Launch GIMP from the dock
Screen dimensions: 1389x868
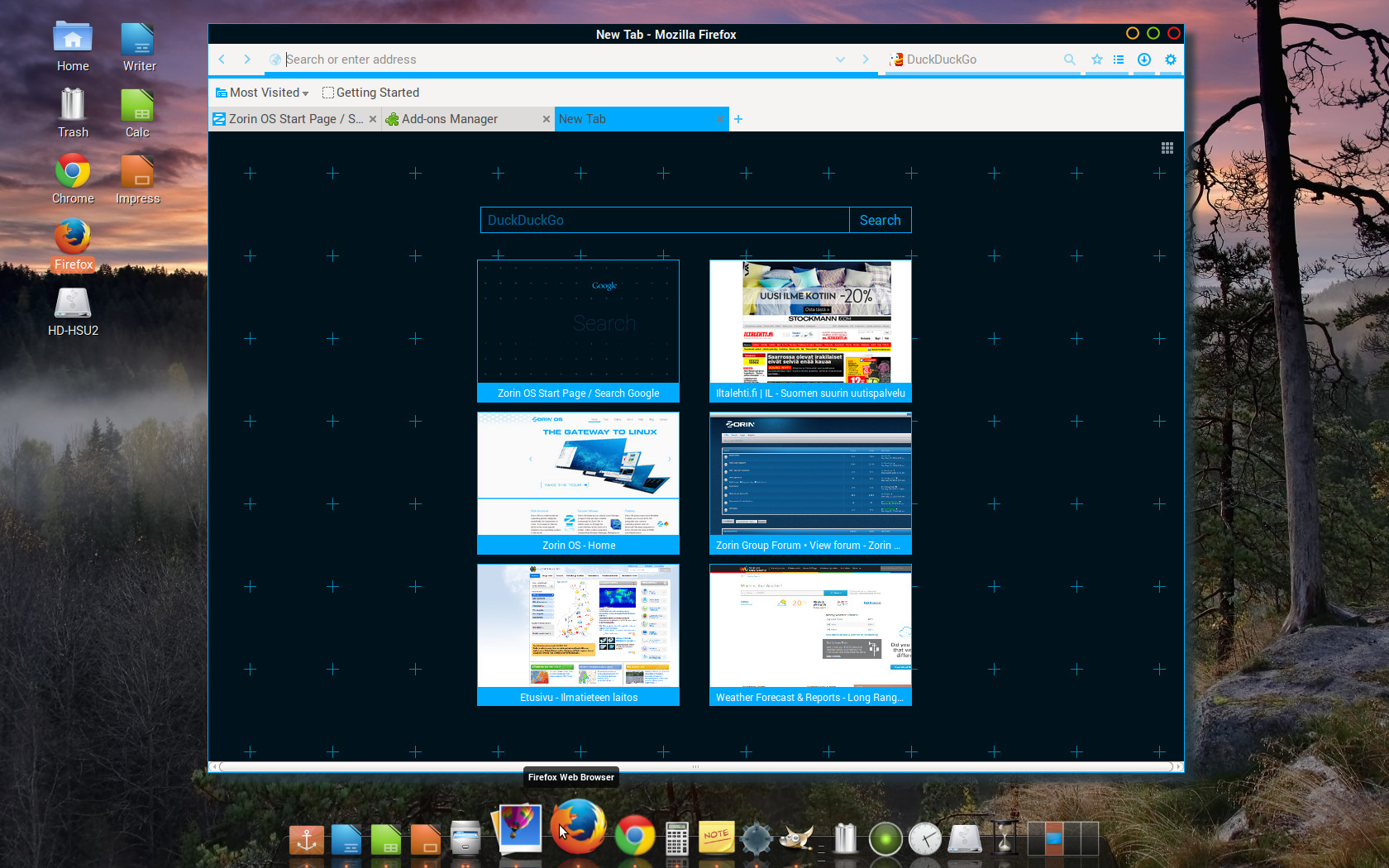[x=797, y=838]
